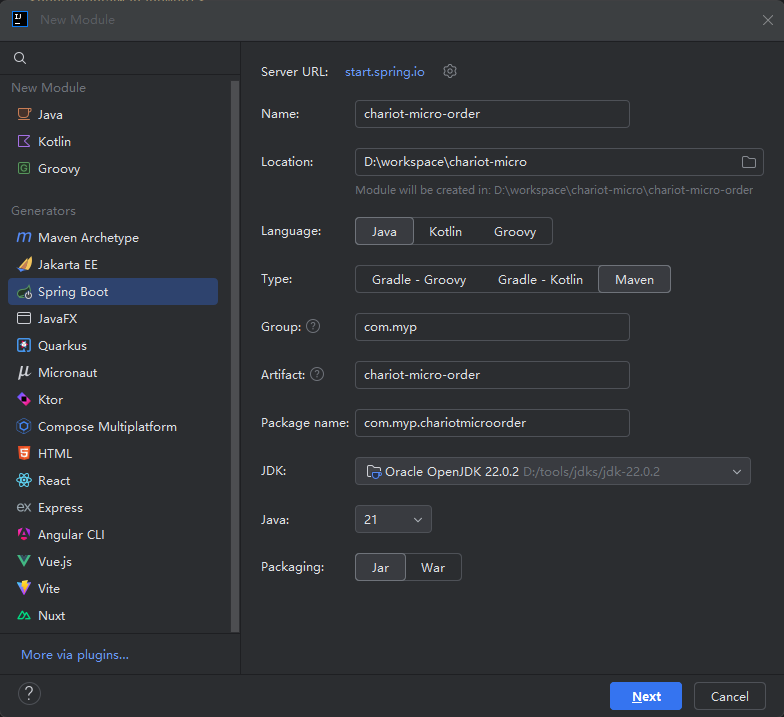
Task: Click the Vite lightning icon
Action: (24, 588)
